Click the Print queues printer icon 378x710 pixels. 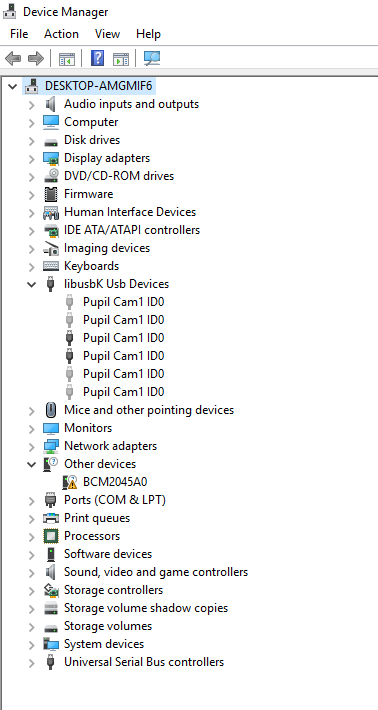51,518
